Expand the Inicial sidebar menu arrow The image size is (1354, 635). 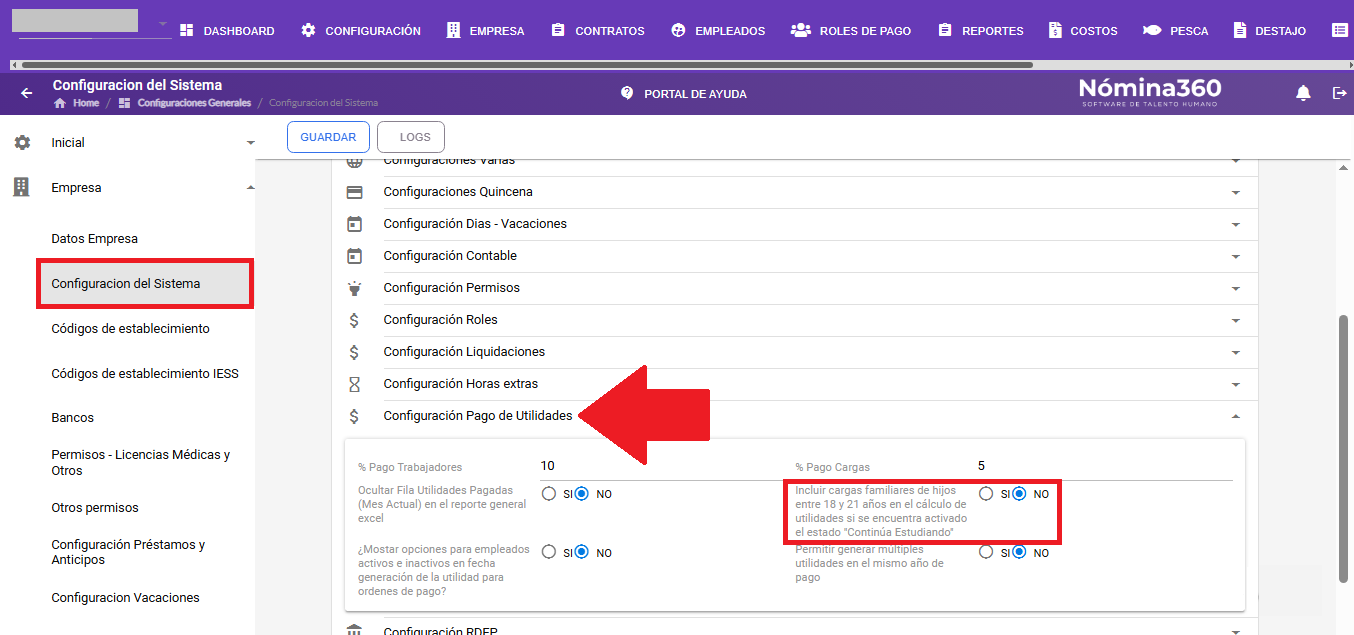pos(250,144)
